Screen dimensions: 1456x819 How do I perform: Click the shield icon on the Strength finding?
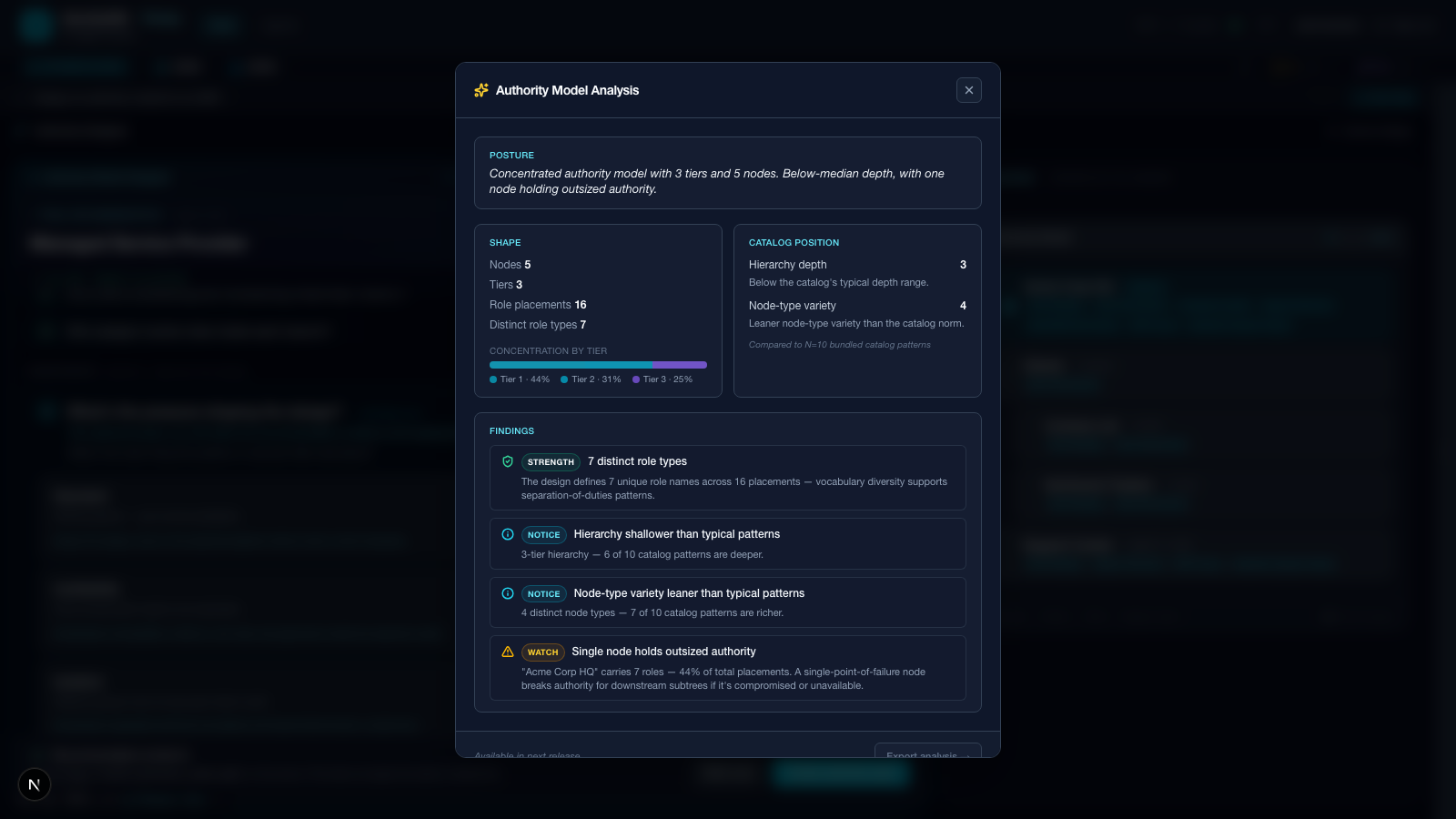click(508, 461)
